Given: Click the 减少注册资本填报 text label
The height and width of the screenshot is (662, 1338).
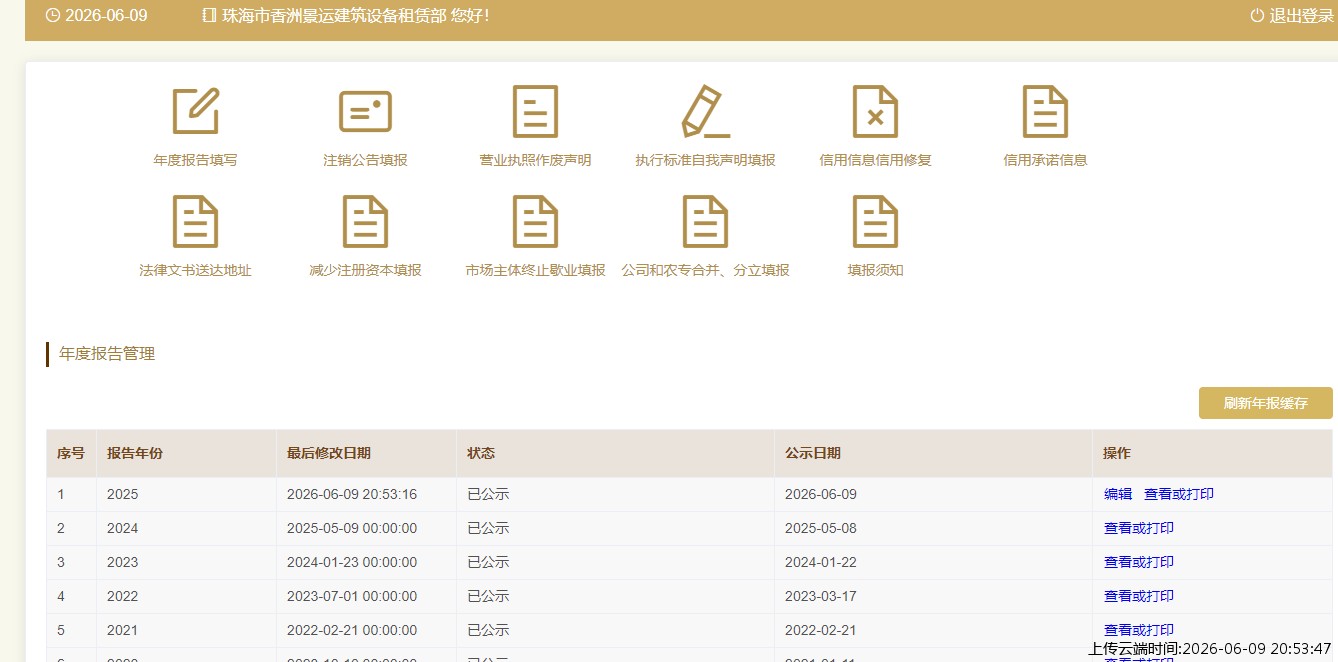Looking at the screenshot, I should pos(365,270).
